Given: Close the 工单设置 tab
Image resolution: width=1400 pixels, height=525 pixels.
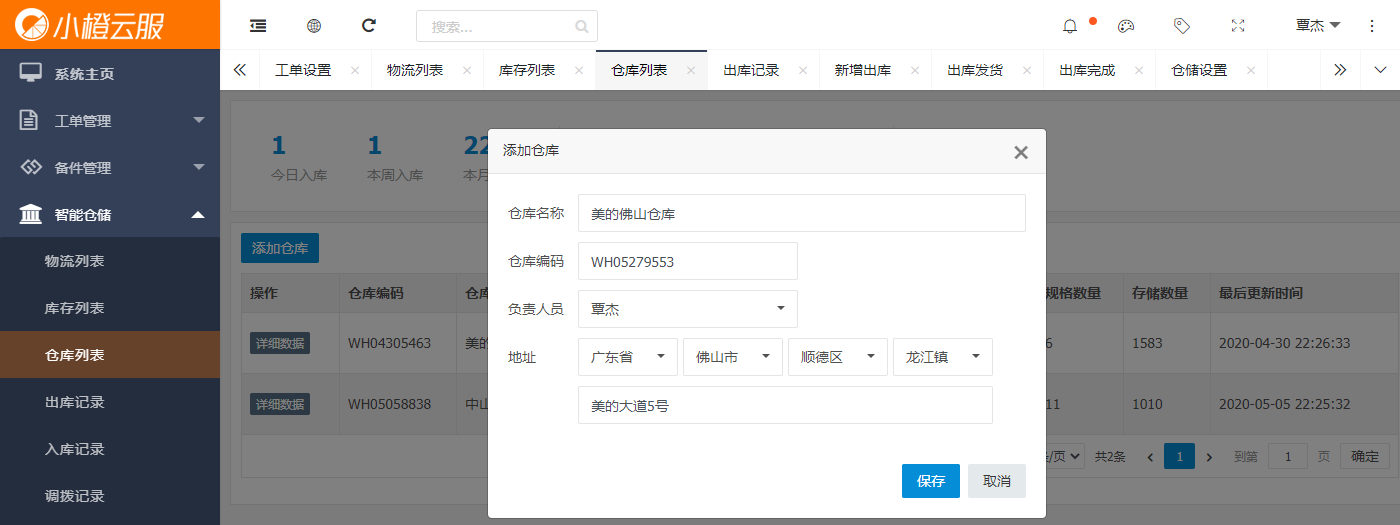Looking at the screenshot, I should pyautogui.click(x=355, y=71).
